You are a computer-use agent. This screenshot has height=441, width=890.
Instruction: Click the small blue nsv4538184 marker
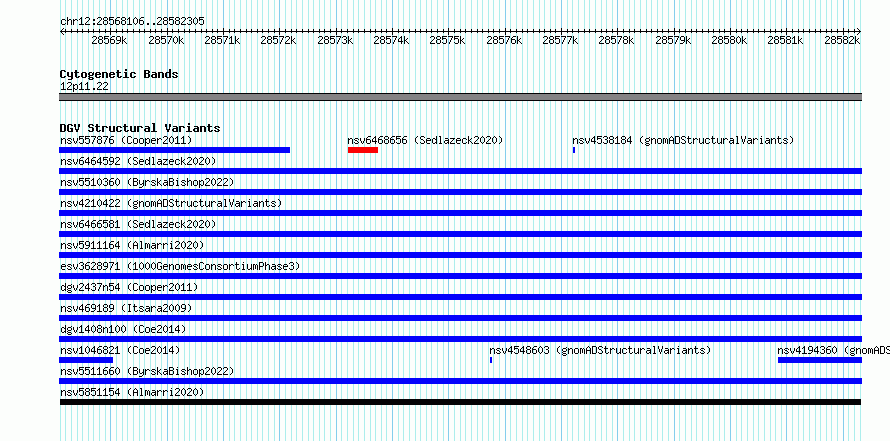[x=574, y=150]
